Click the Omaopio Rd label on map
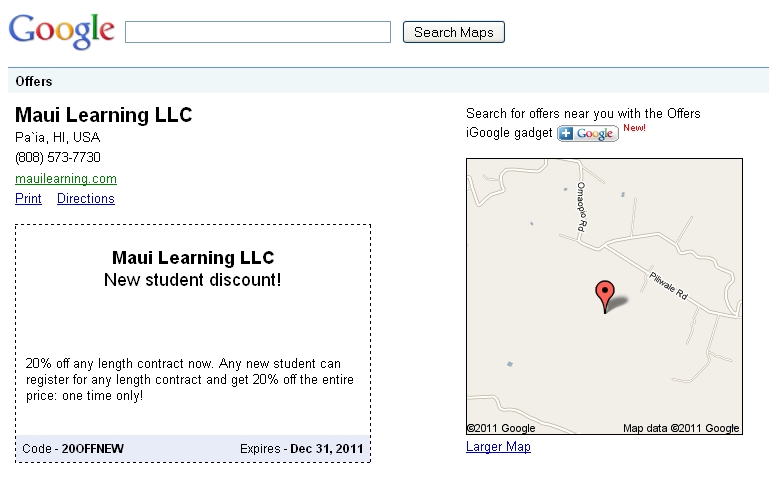769x480 pixels. coord(581,206)
